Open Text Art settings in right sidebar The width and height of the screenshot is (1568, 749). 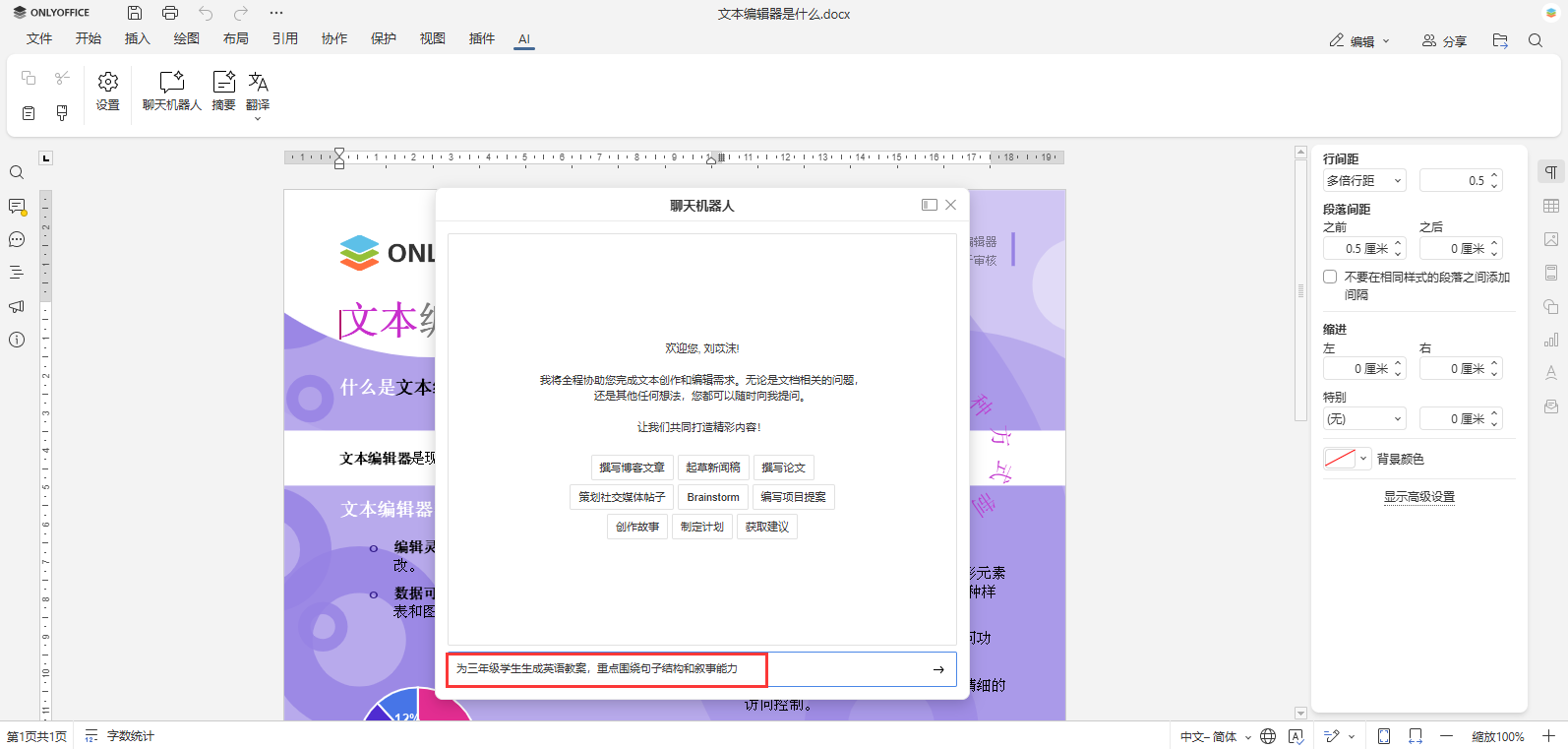1551,373
